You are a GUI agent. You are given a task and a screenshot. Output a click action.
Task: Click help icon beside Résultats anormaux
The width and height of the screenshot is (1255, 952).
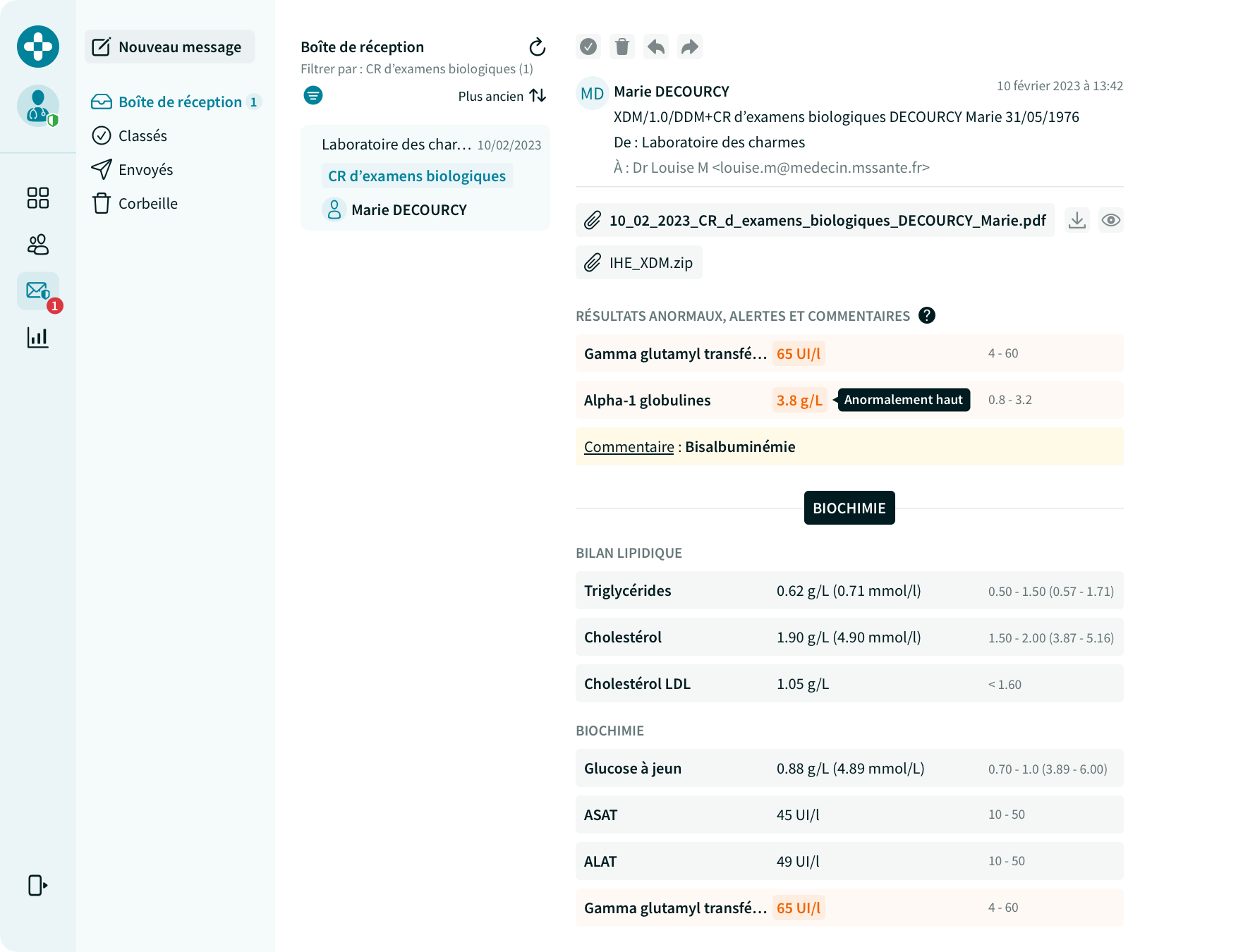pos(927,315)
